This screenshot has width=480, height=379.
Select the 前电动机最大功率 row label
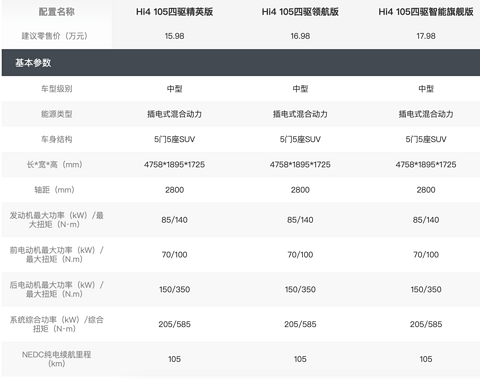(x=56, y=255)
